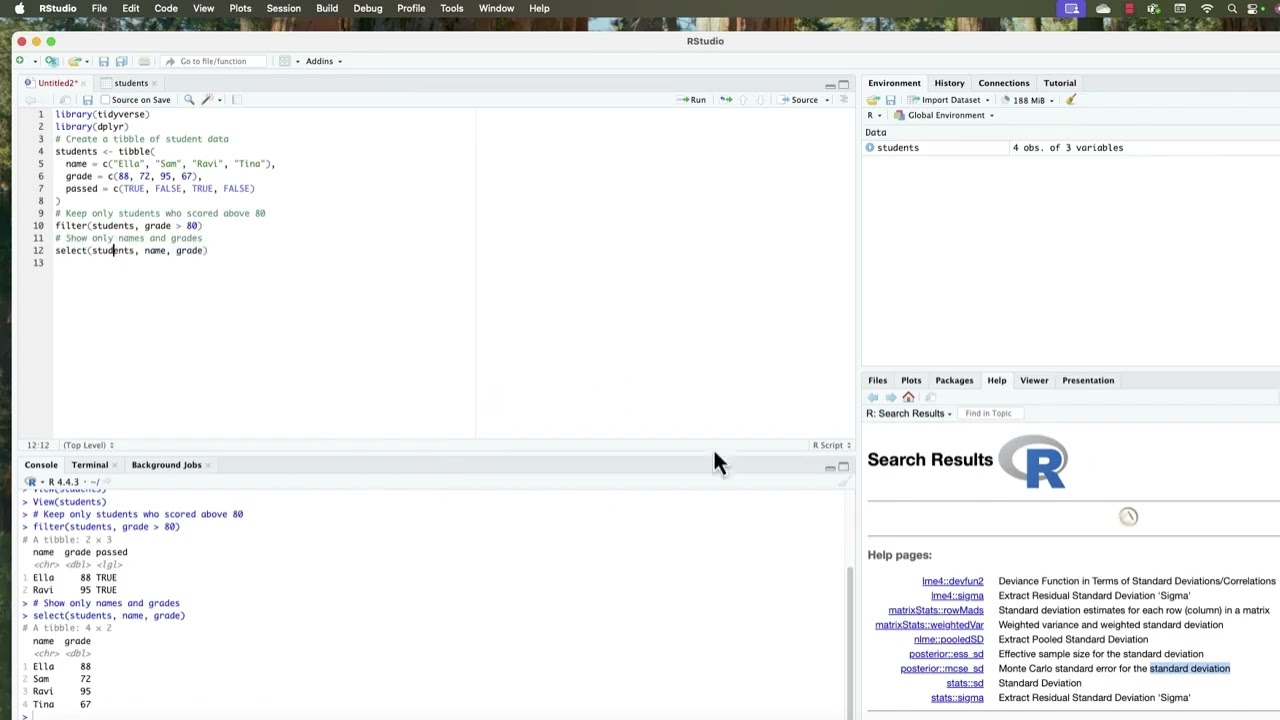Open the nlme::pooledSD help link

948,639
